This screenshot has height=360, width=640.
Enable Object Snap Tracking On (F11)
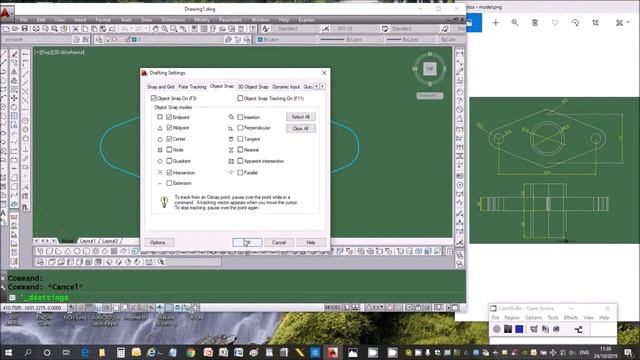coord(240,98)
